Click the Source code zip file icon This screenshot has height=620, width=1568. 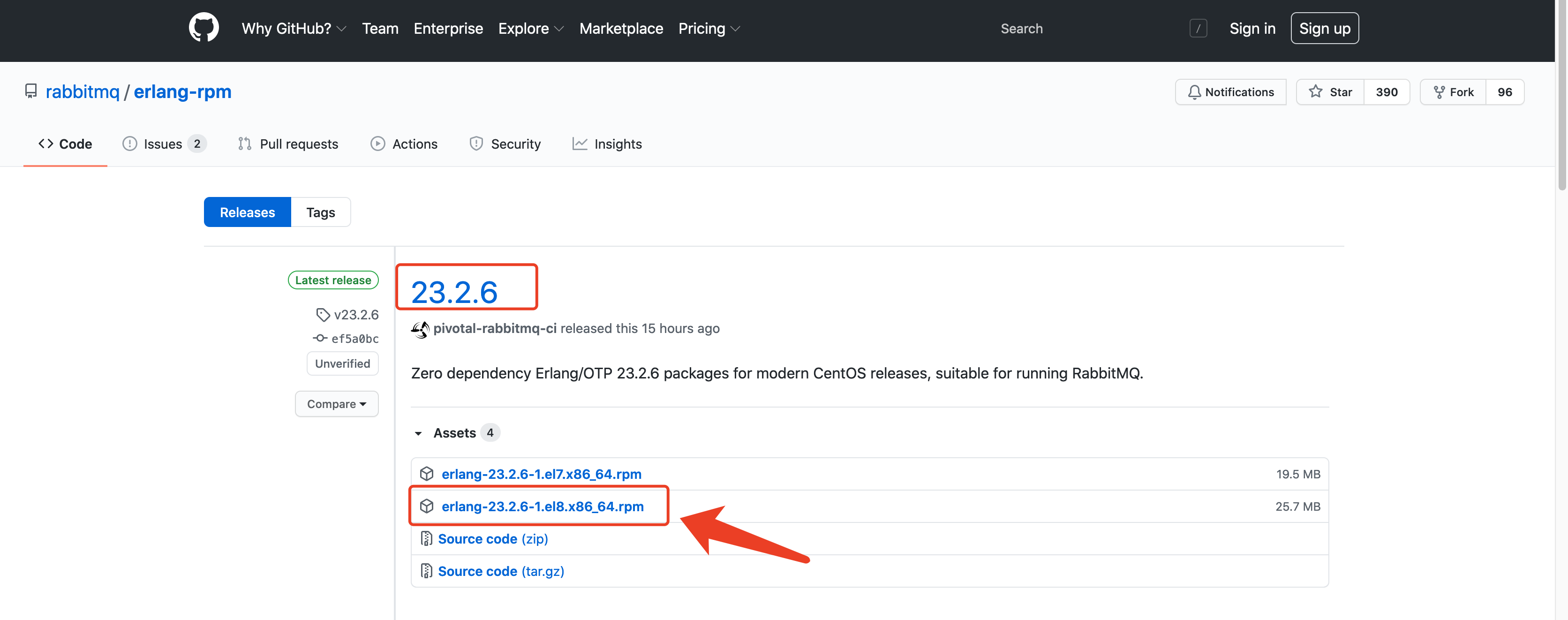pyautogui.click(x=427, y=539)
